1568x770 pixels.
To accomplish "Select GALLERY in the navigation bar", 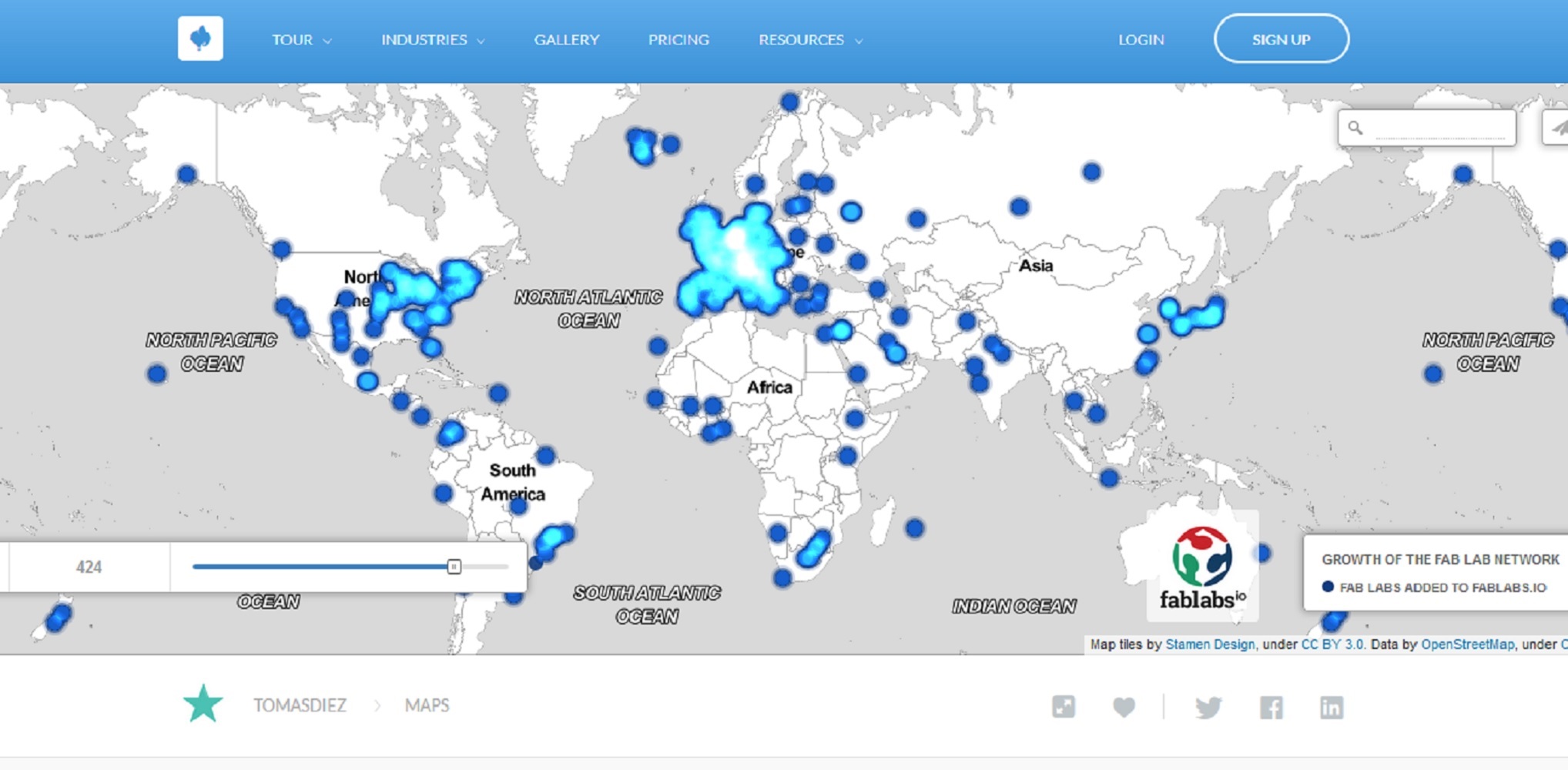I will tap(568, 39).
